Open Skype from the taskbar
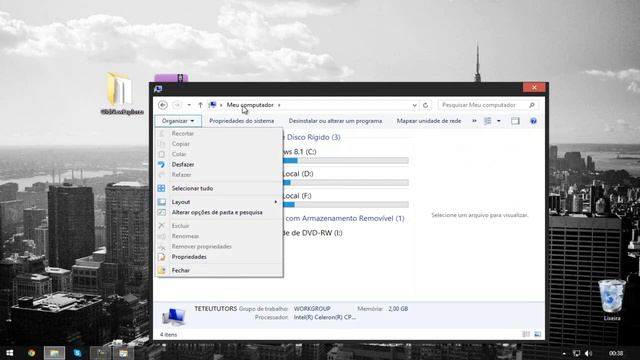The height and width of the screenshot is (360, 640). pyautogui.click(x=77, y=353)
